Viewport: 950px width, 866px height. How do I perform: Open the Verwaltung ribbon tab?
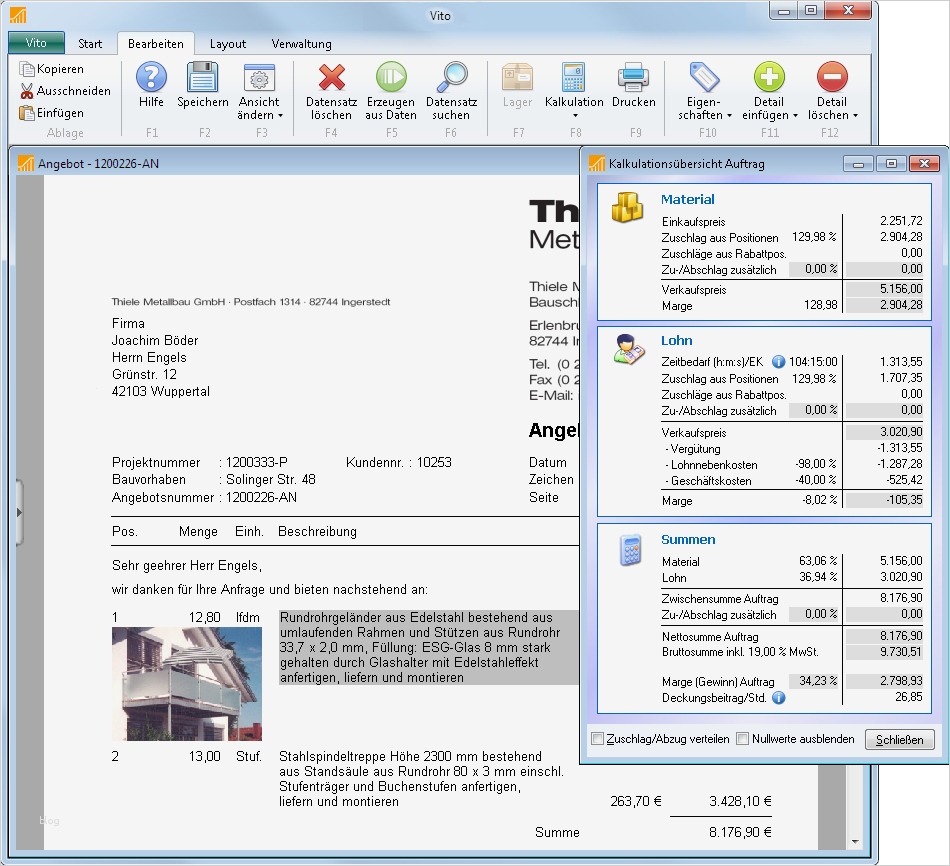pyautogui.click(x=301, y=44)
